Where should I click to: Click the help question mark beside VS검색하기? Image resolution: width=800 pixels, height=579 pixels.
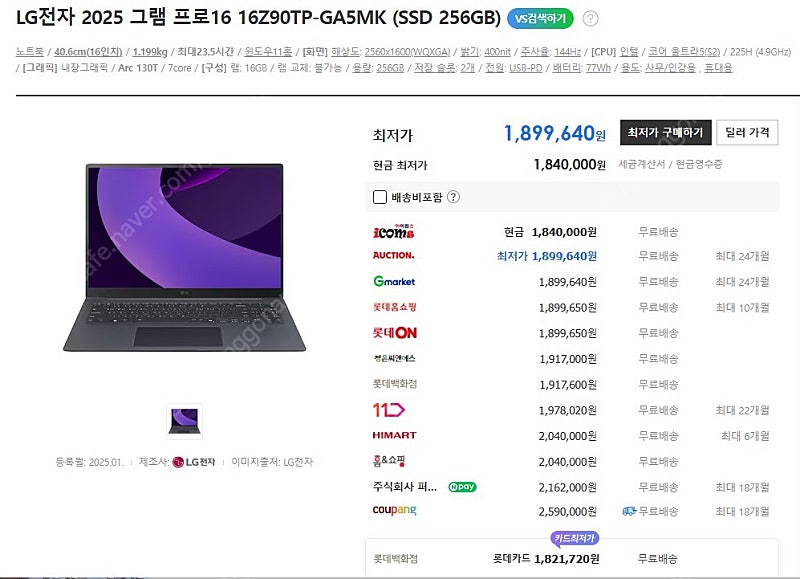tap(590, 19)
